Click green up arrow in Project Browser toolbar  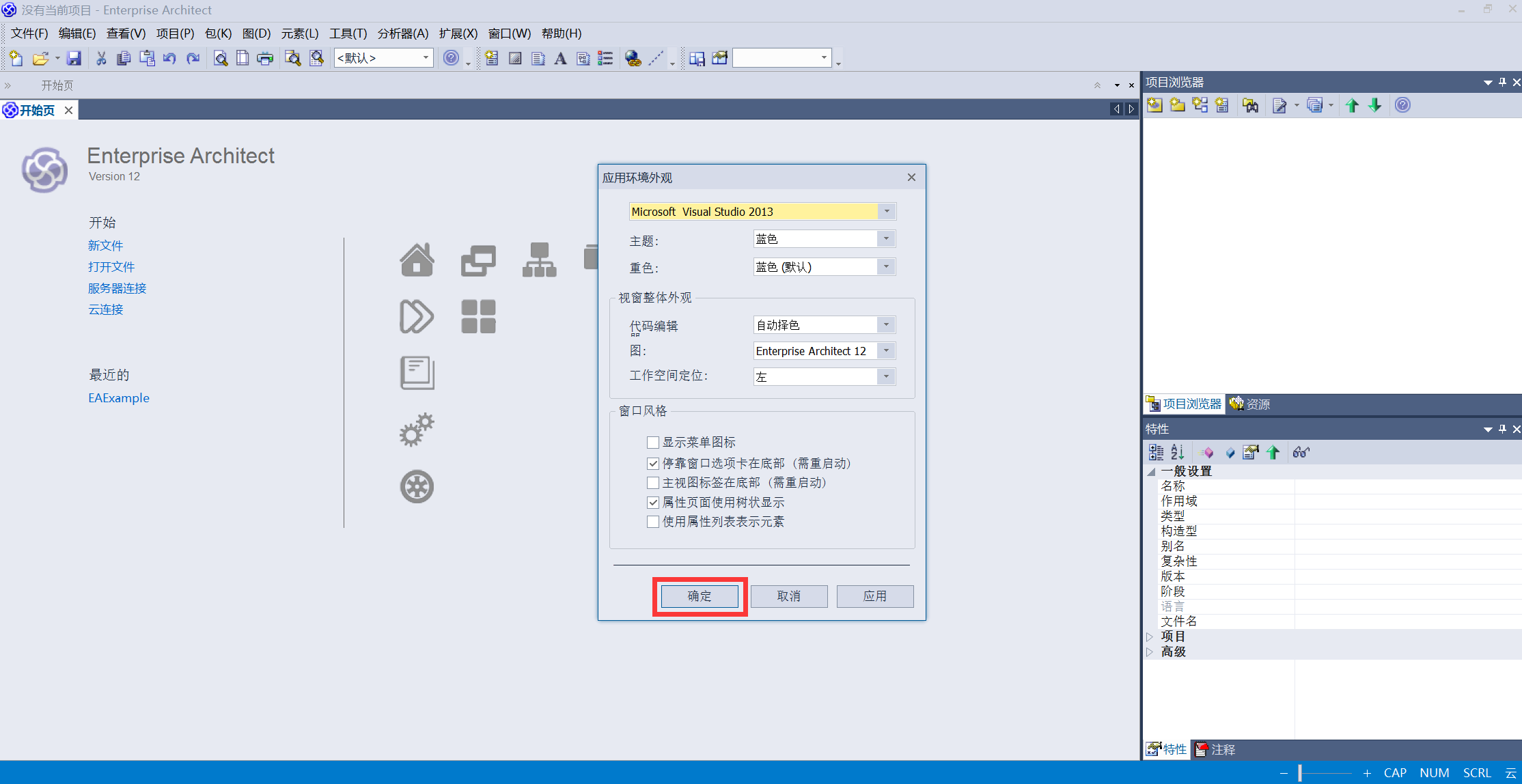pos(1352,105)
